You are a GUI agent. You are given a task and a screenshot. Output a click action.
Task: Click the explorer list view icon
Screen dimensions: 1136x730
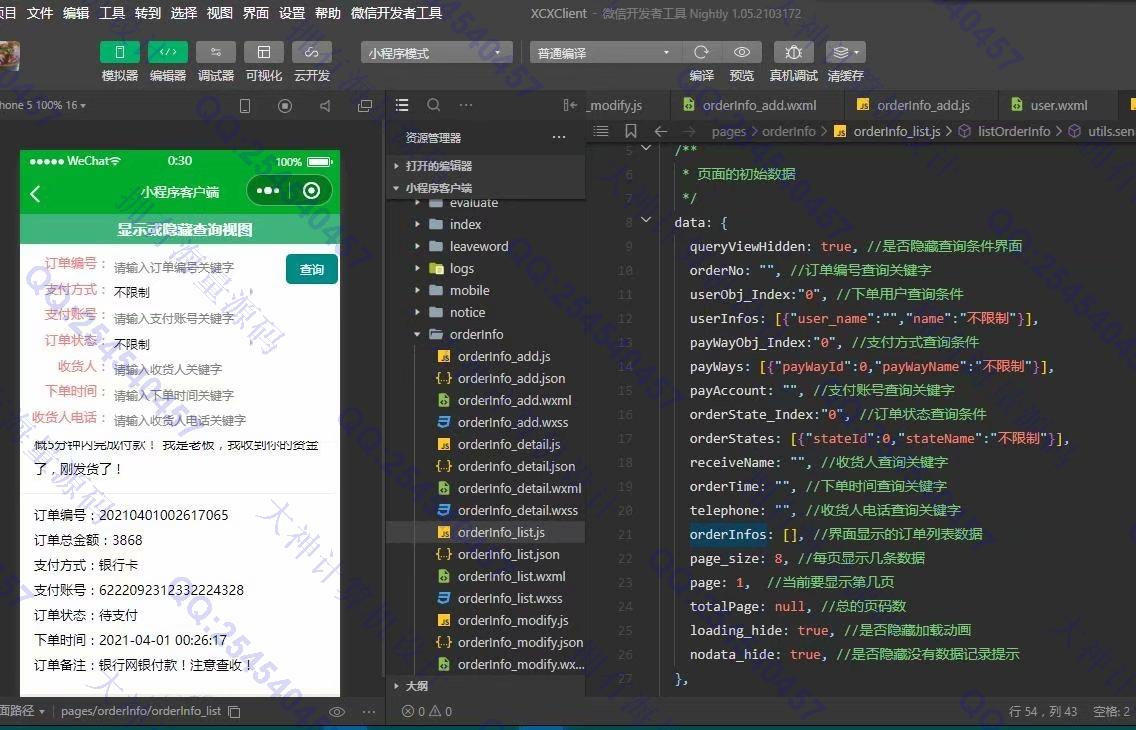402,105
